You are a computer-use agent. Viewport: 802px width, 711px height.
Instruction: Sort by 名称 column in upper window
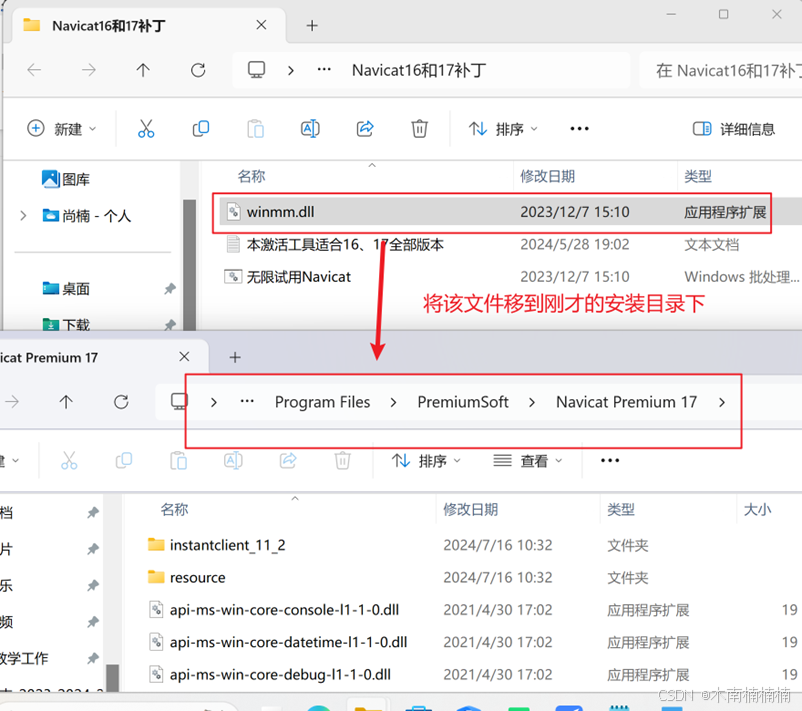[x=251, y=176]
